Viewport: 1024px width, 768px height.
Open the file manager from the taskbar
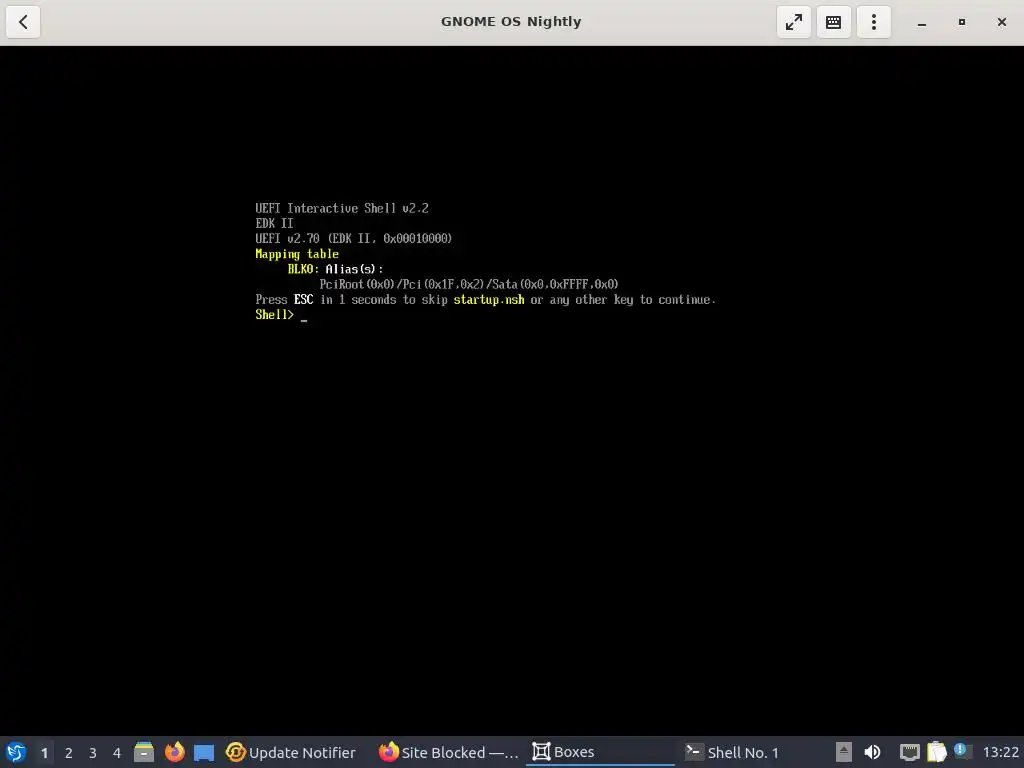click(144, 752)
